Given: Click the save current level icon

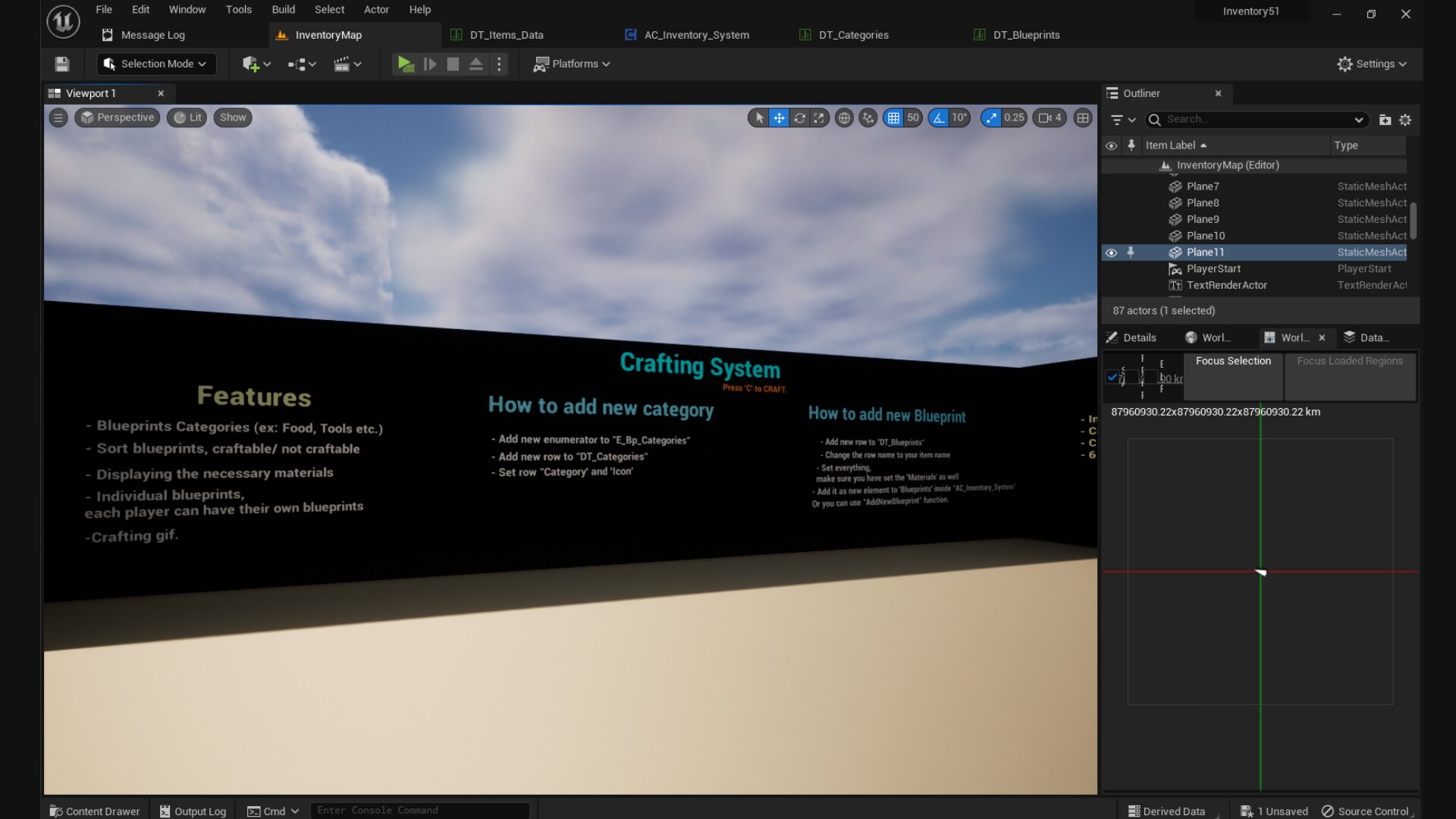Looking at the screenshot, I should [62, 64].
